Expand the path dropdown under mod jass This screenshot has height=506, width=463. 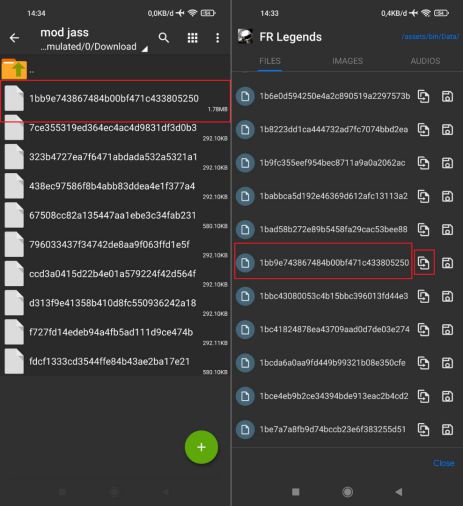(145, 49)
